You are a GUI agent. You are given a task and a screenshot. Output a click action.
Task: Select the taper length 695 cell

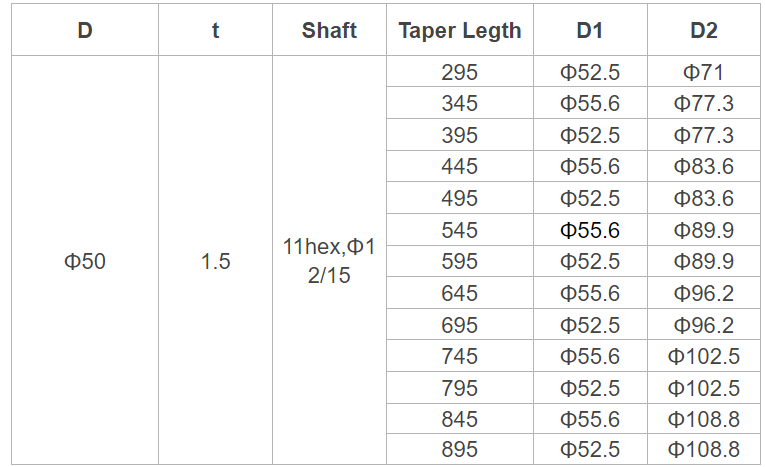(x=460, y=326)
